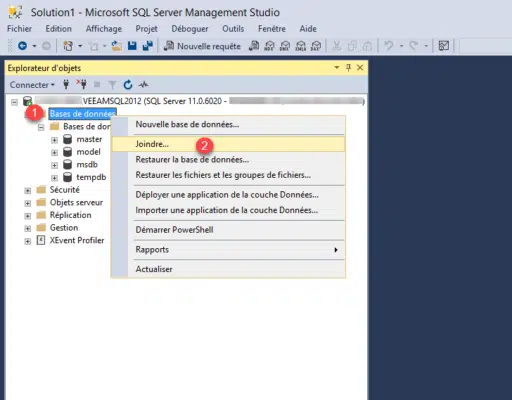Toggle the Object Explorer auto-hide pin
Screen dimensions: 512x400
[348, 68]
